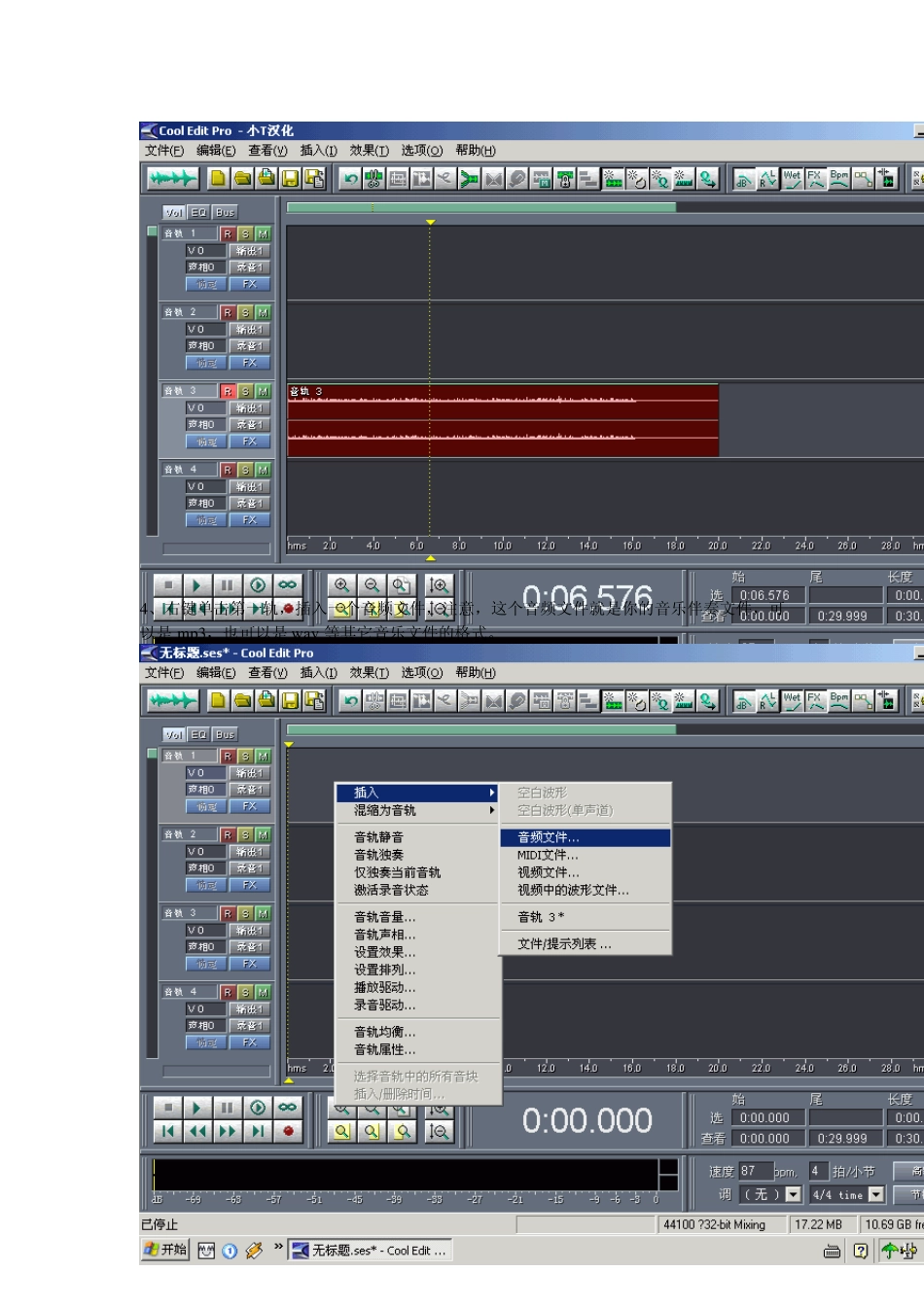The width and height of the screenshot is (924, 1307).
Task: Open the 调 (无) key dropdown arrow
Action: click(793, 1194)
